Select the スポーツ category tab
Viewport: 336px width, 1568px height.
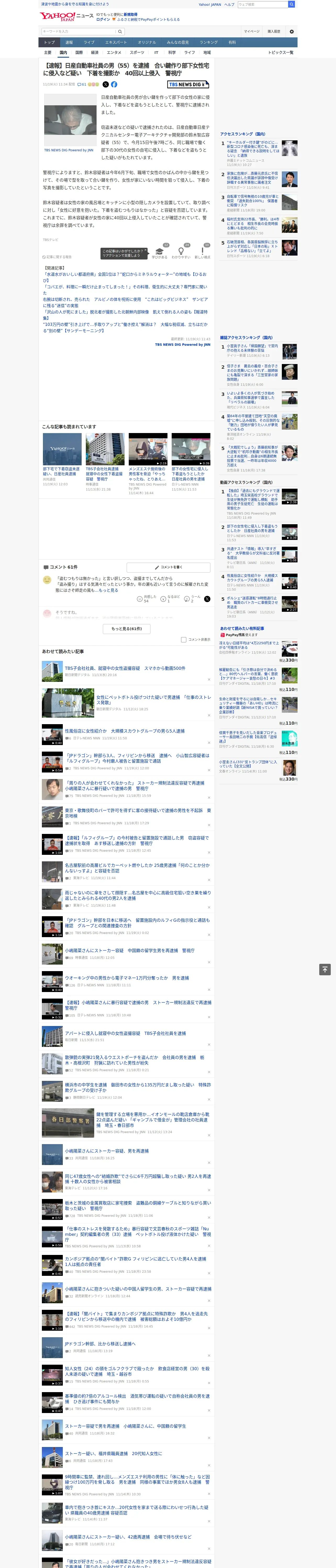[x=137, y=52]
